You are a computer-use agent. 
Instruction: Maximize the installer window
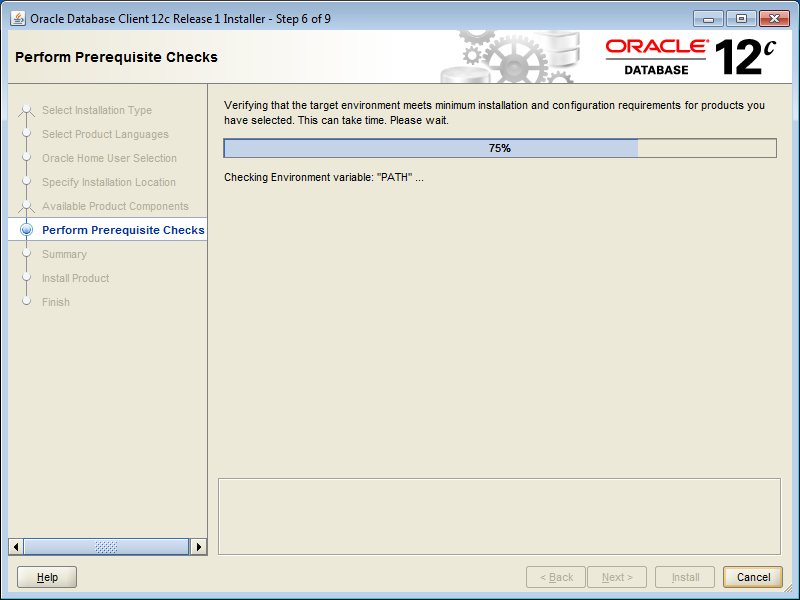(741, 19)
